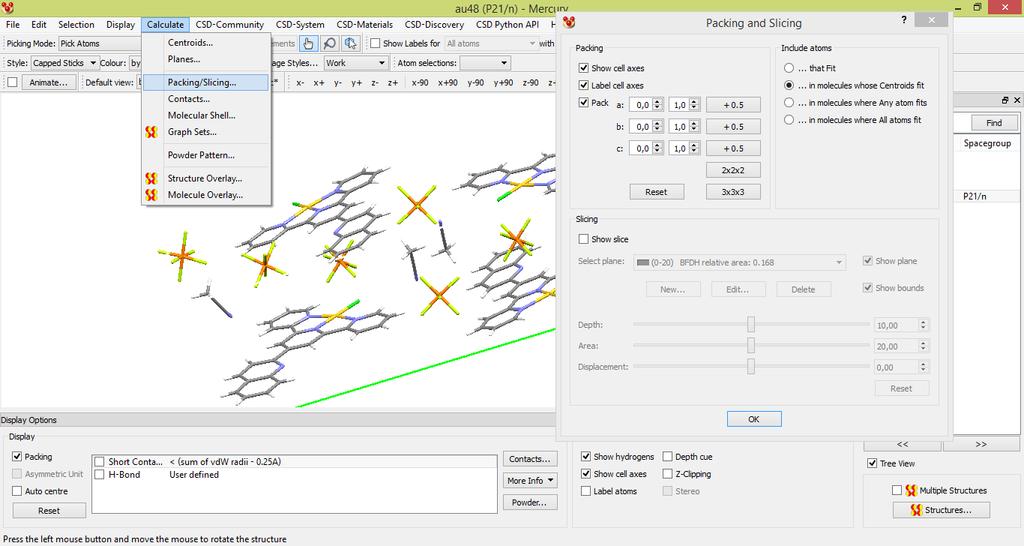
Task: Select the magnifier zoom mode icon
Action: (x=330, y=43)
